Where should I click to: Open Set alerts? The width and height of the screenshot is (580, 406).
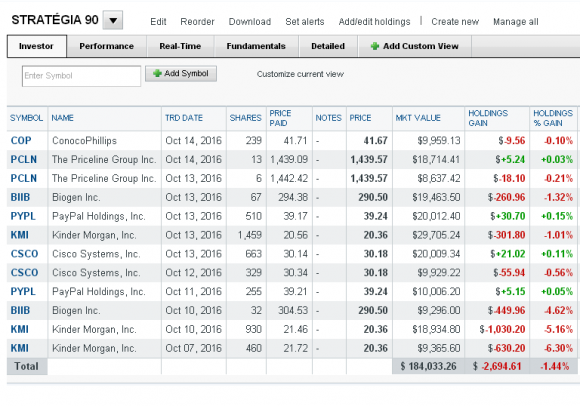(x=305, y=22)
